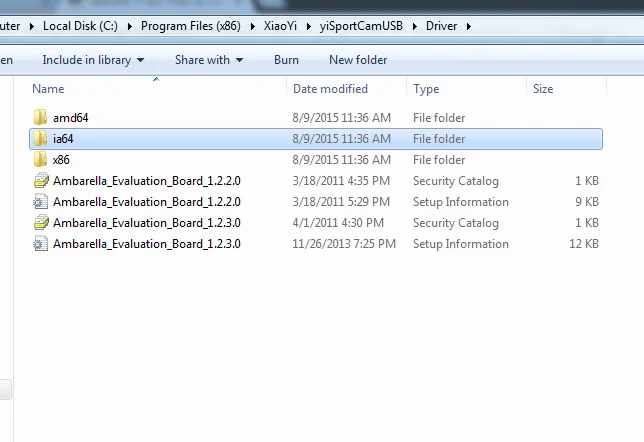Open the Include in library dropdown
Image resolution: width=644 pixels, height=442 pixels.
93,60
